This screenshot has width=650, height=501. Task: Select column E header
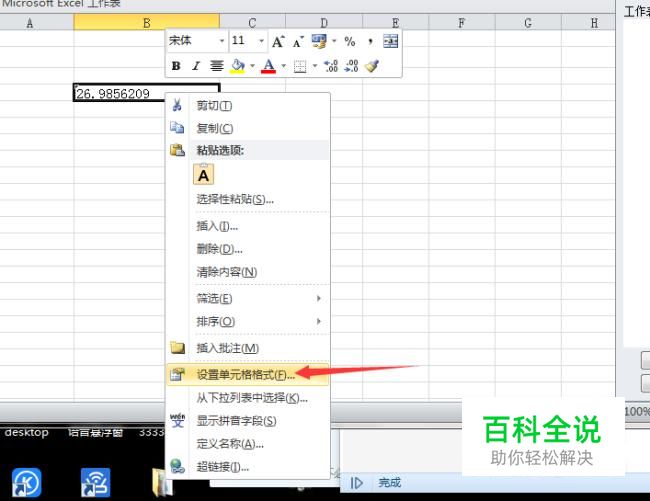click(395, 23)
